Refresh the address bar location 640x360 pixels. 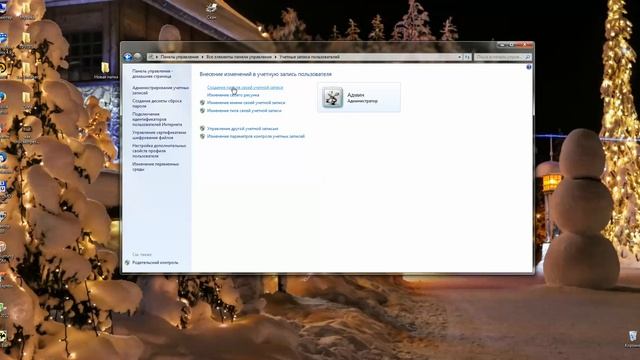(x=467, y=57)
